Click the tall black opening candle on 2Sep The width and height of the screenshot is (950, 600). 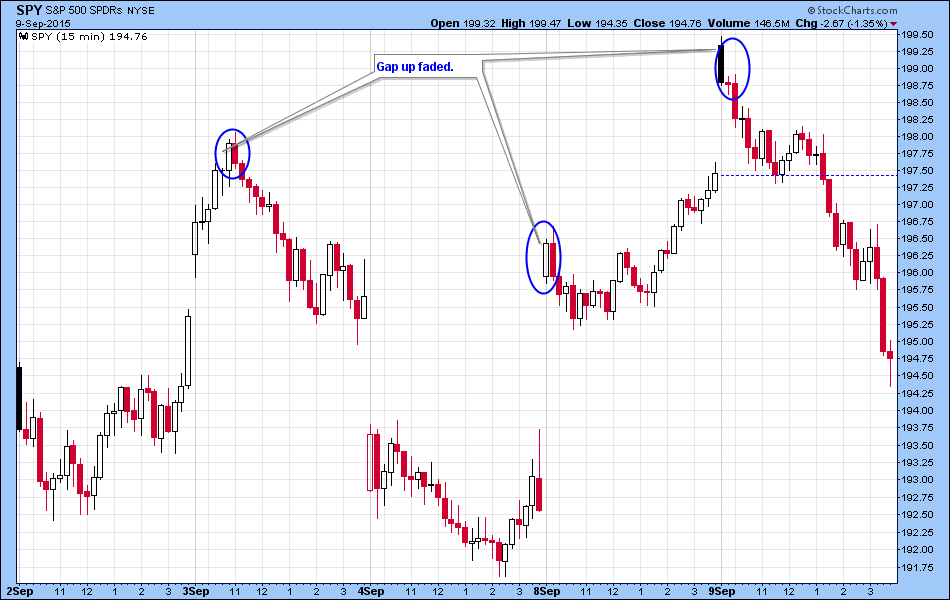point(19,398)
